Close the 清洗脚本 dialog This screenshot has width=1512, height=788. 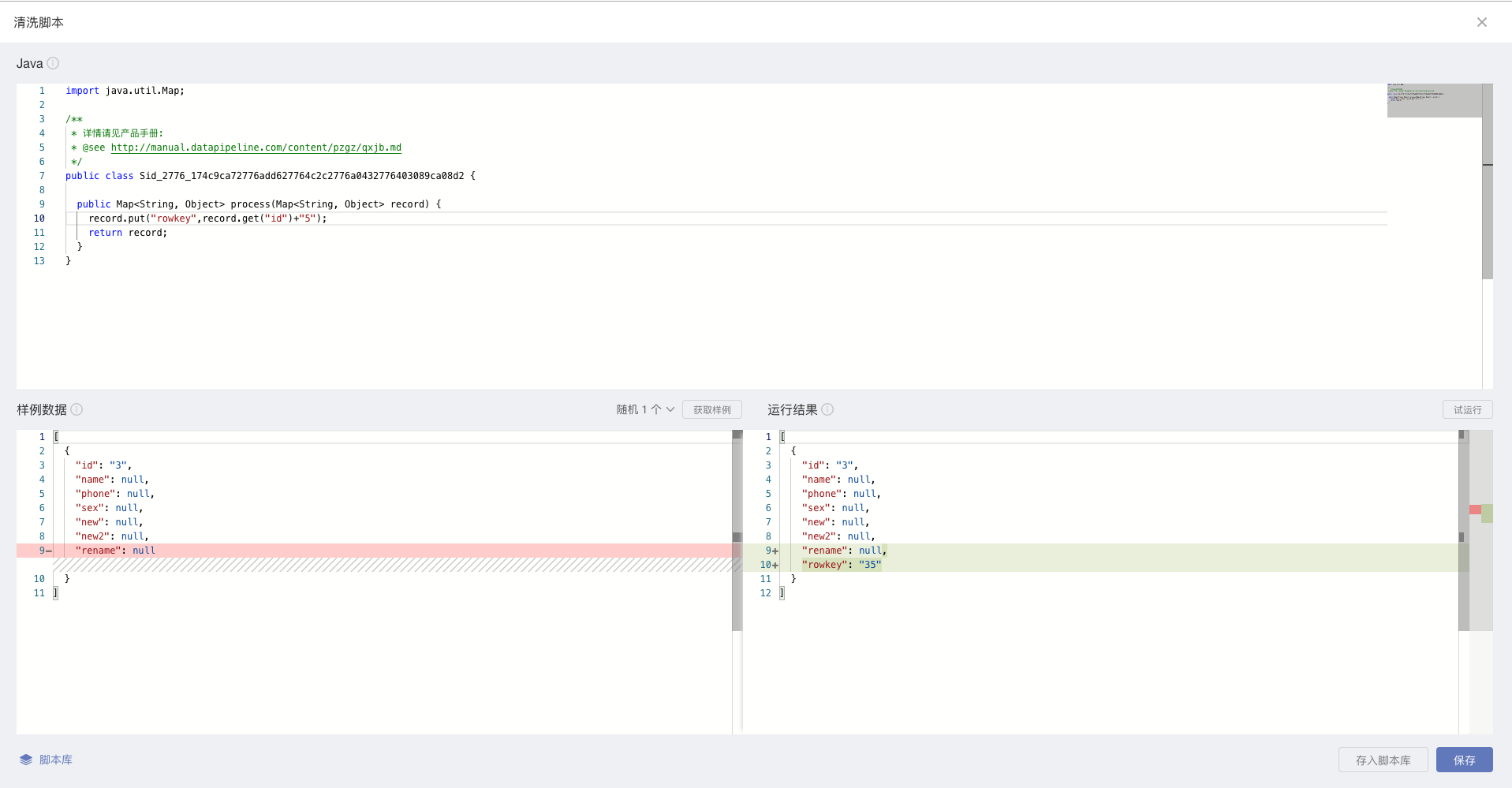tap(1481, 22)
